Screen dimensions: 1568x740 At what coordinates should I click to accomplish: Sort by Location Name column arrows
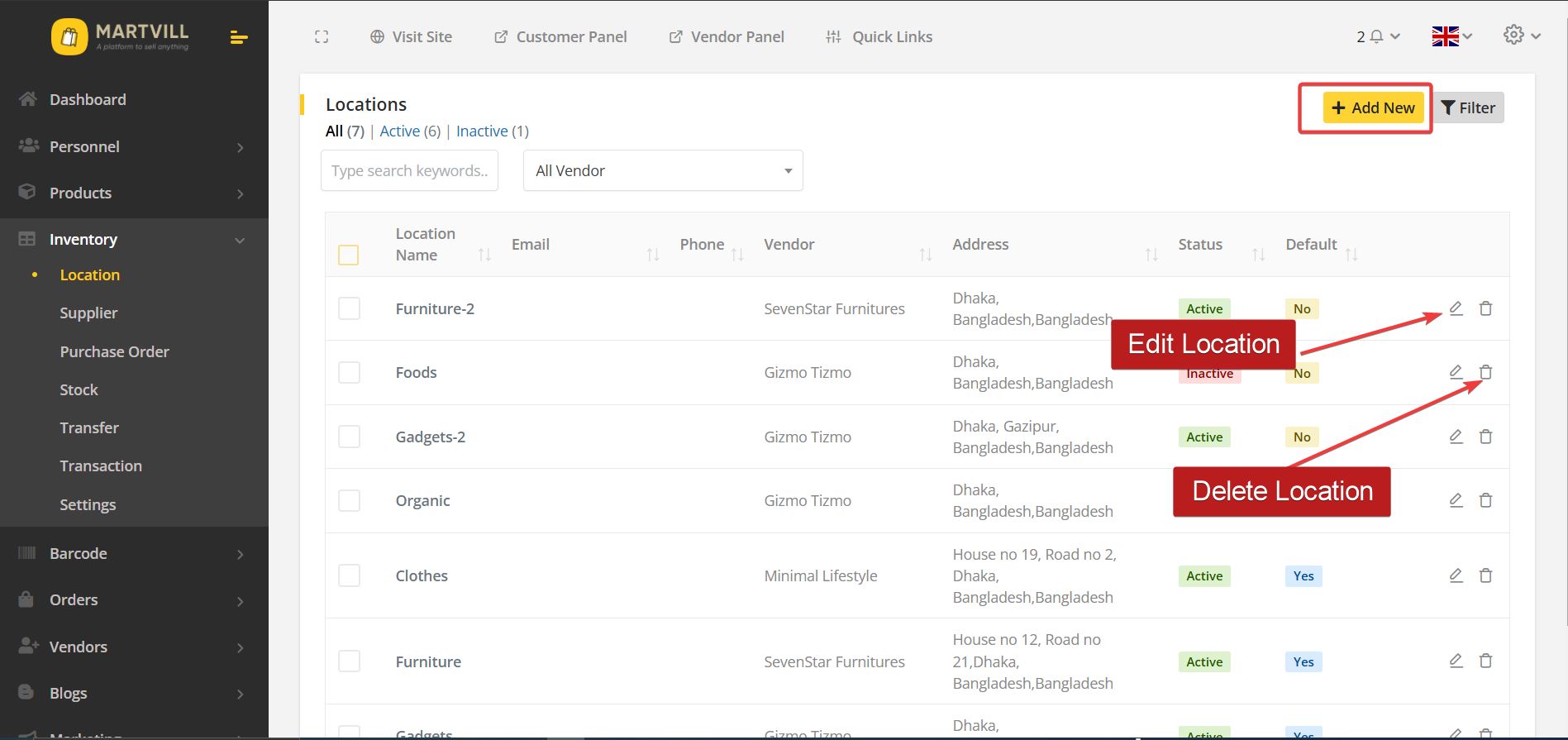click(484, 255)
